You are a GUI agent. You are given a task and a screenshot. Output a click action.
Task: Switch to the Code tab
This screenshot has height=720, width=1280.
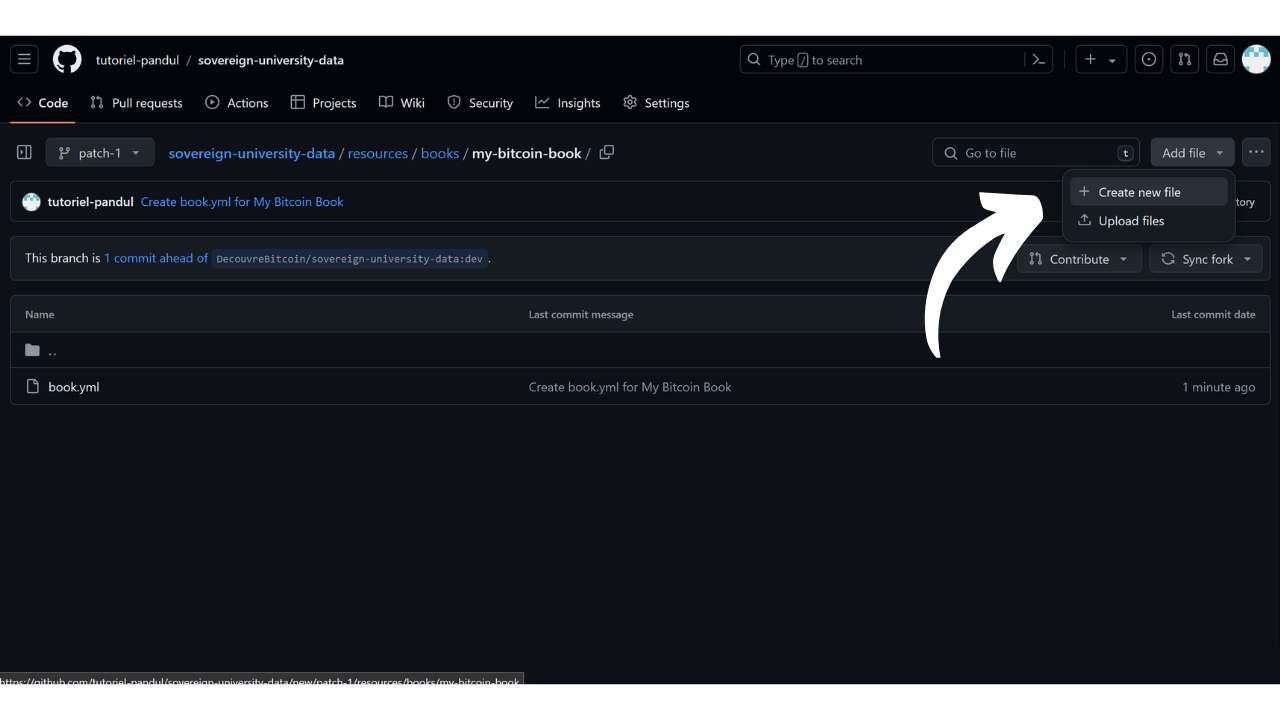click(43, 103)
